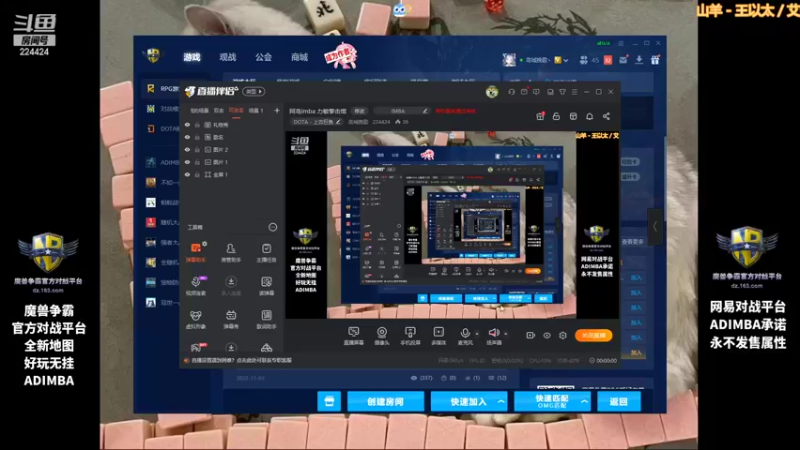The image size is (800, 450).
Task: Click the share icon in companion
Action: (606, 116)
